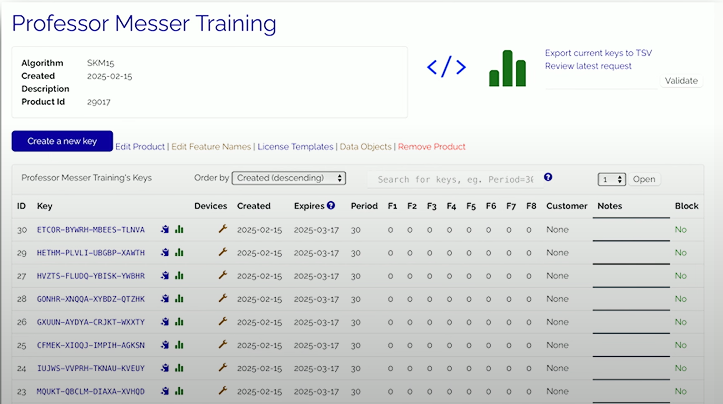
Task: Open the chart icon for key ETCOR-BYWRH-MBEES-TLNVA
Action: [x=179, y=229]
